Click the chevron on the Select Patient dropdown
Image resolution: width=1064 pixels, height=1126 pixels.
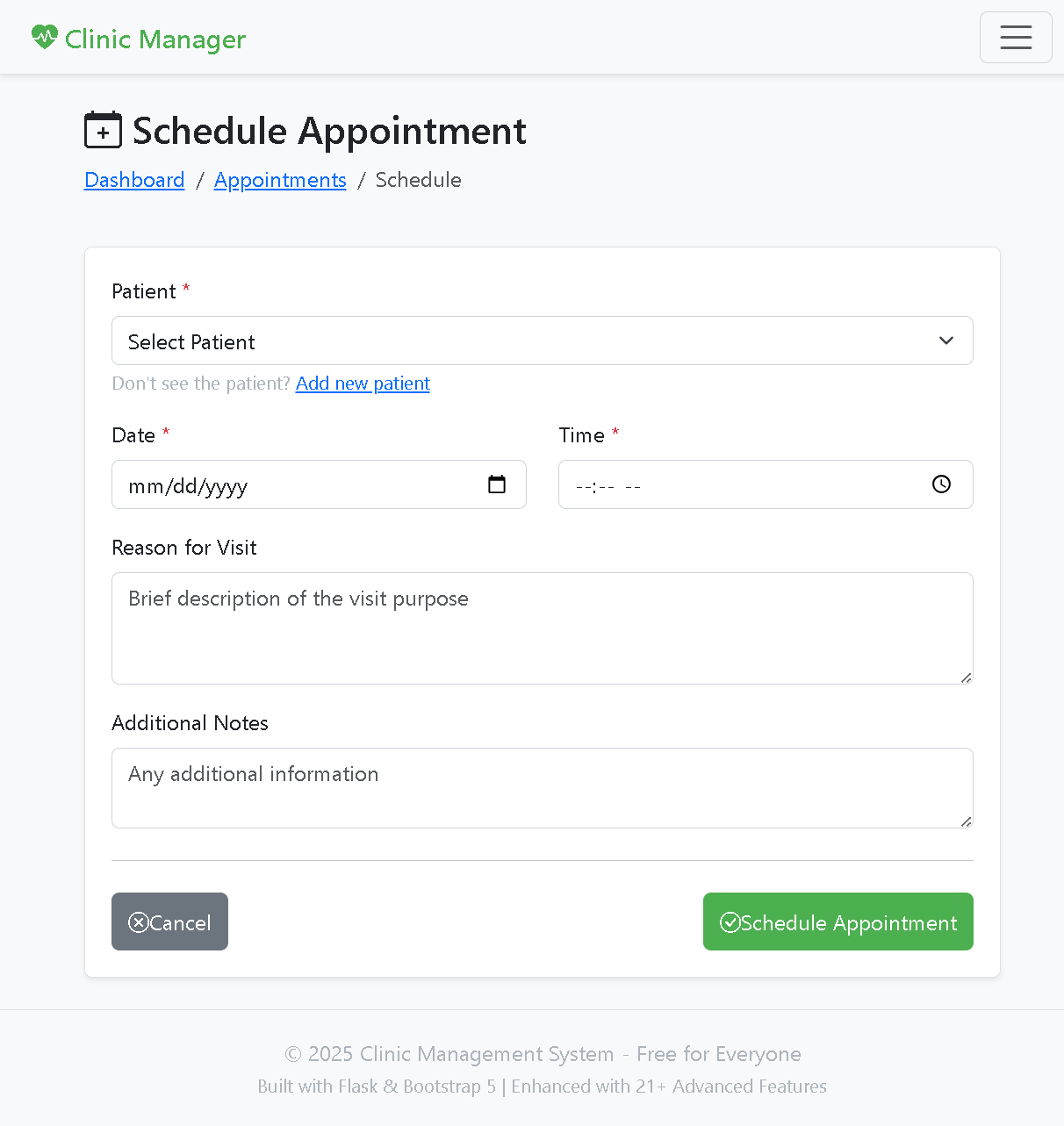pyautogui.click(x=945, y=341)
